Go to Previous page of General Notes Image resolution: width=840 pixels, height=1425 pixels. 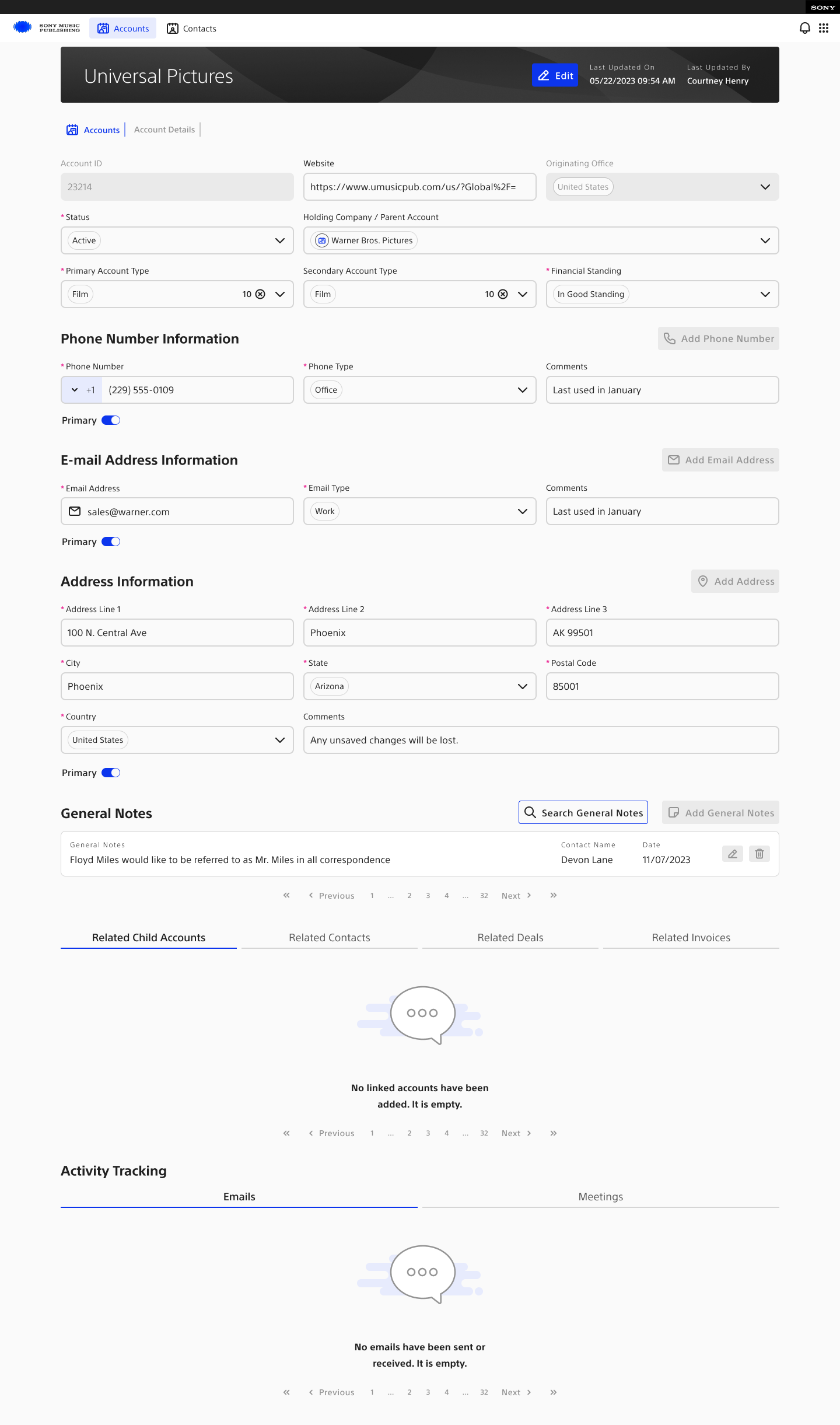331,896
